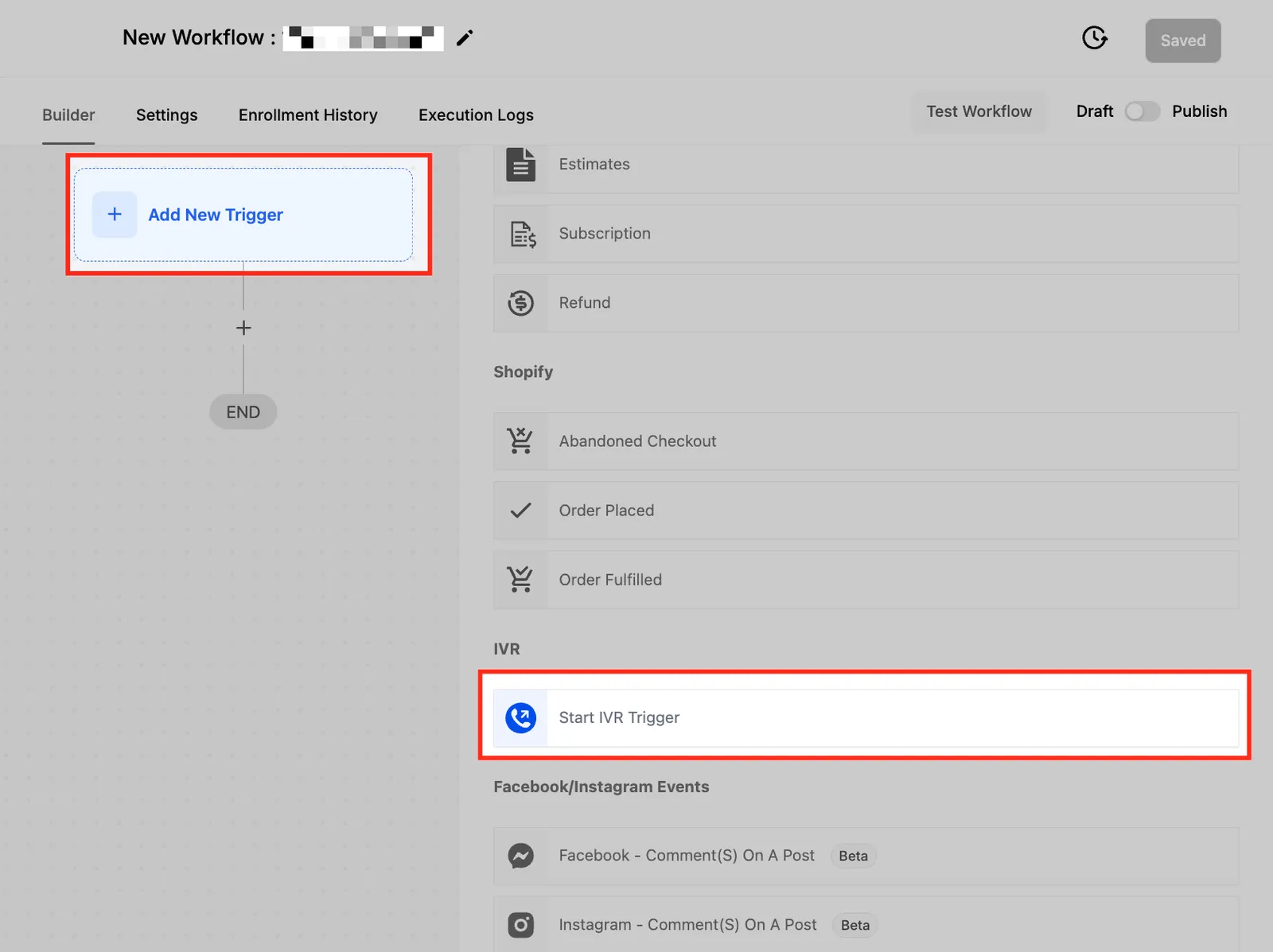1273x952 pixels.
Task: Click the Publish label
Action: 1200,111
